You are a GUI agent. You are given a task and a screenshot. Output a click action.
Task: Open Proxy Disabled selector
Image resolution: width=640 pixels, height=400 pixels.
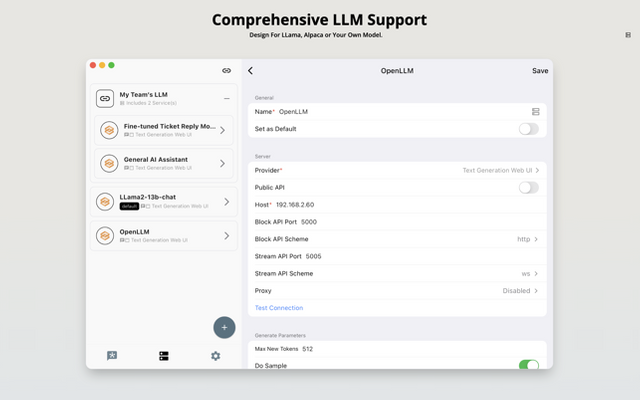[397, 291]
